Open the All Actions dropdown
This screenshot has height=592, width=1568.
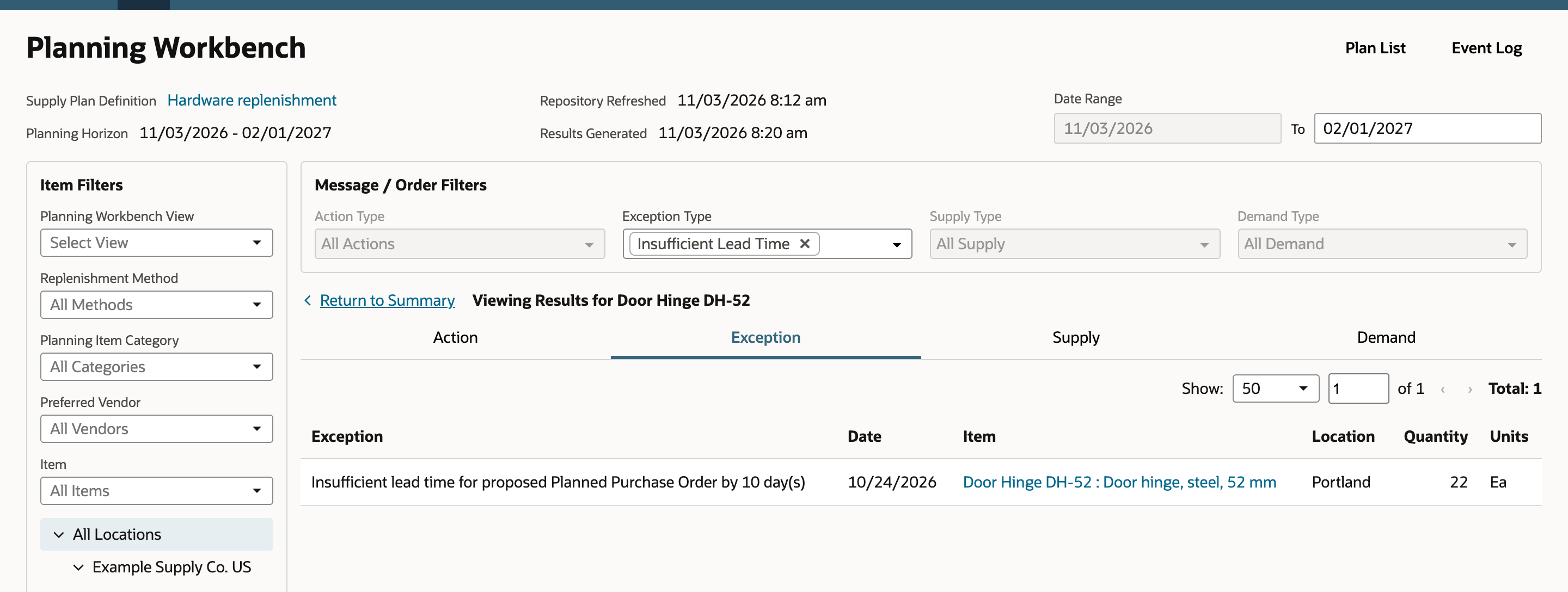pyautogui.click(x=460, y=244)
